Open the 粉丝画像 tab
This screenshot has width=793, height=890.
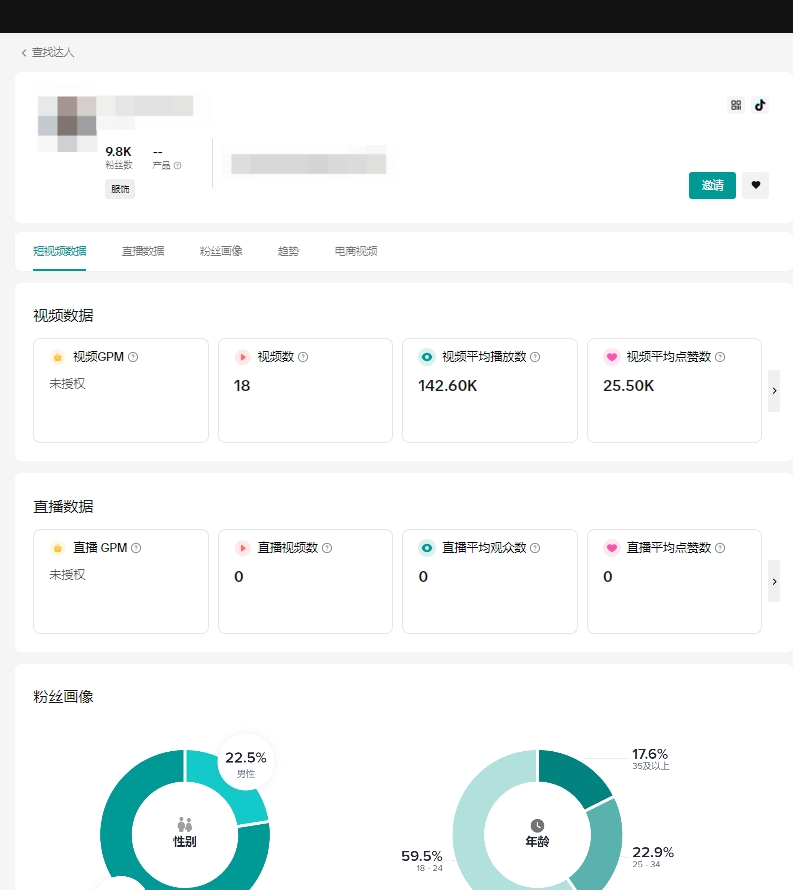pyautogui.click(x=221, y=251)
